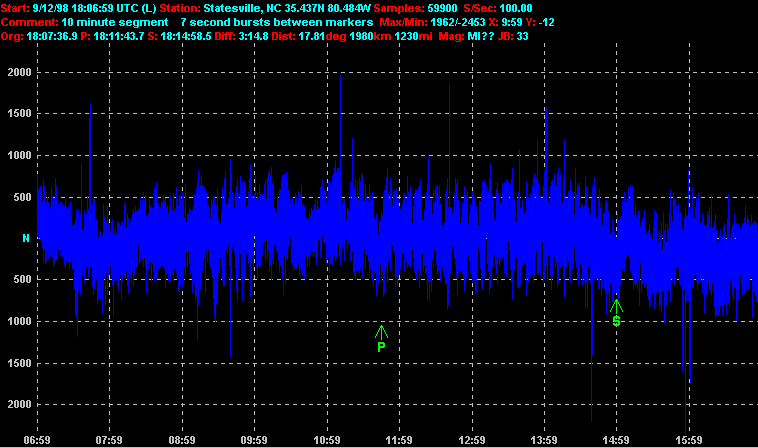Click the Diff value 3:14.8
Screen dimensions: 758x448
[x=253, y=36]
